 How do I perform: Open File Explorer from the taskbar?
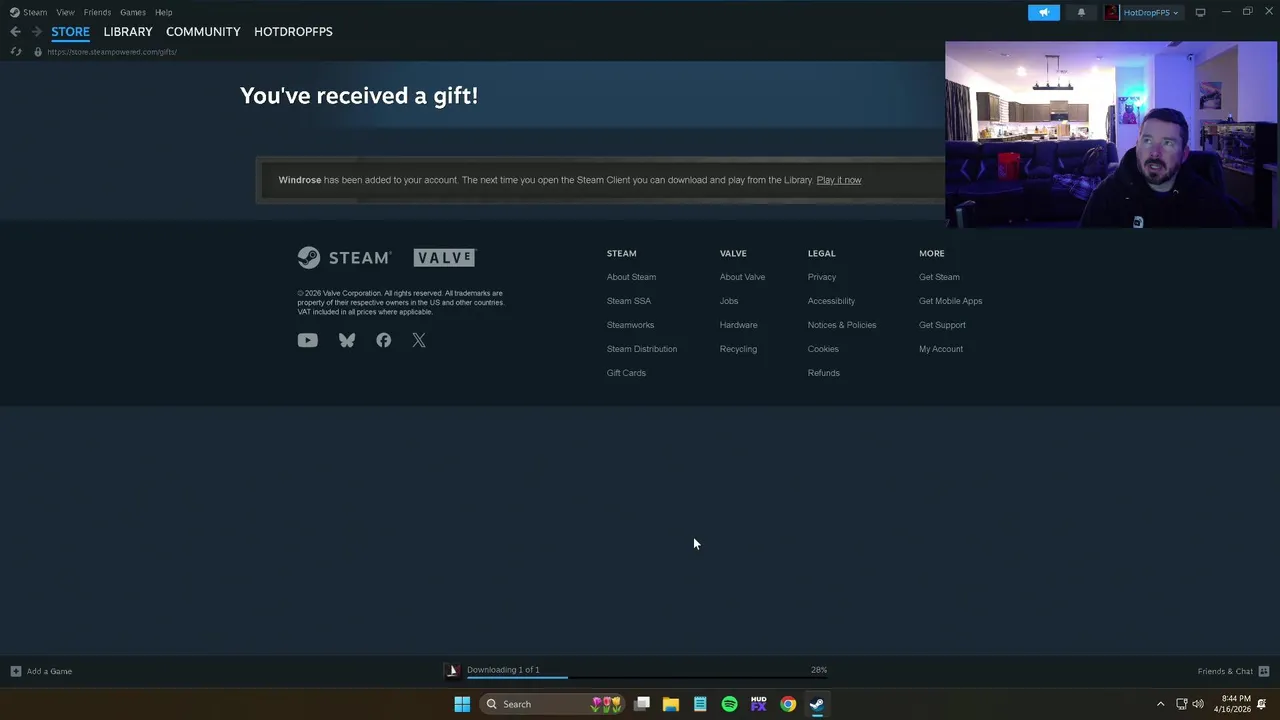coord(671,704)
